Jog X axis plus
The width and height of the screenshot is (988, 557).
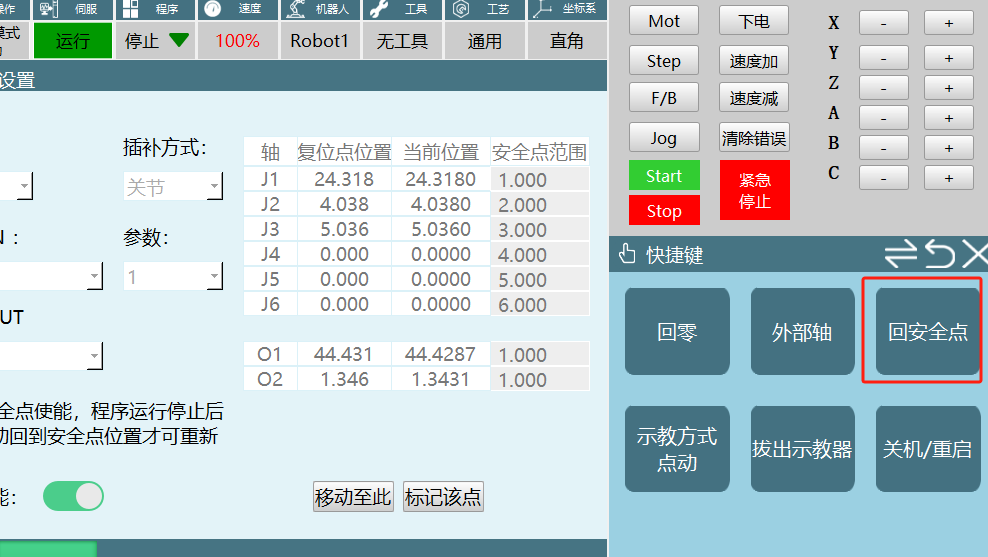tap(949, 23)
